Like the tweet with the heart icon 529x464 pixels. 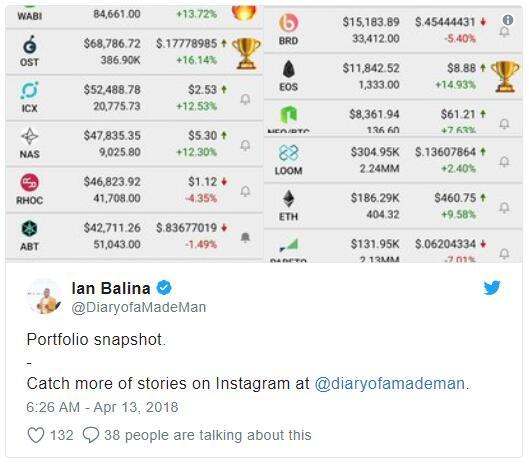click(x=36, y=435)
